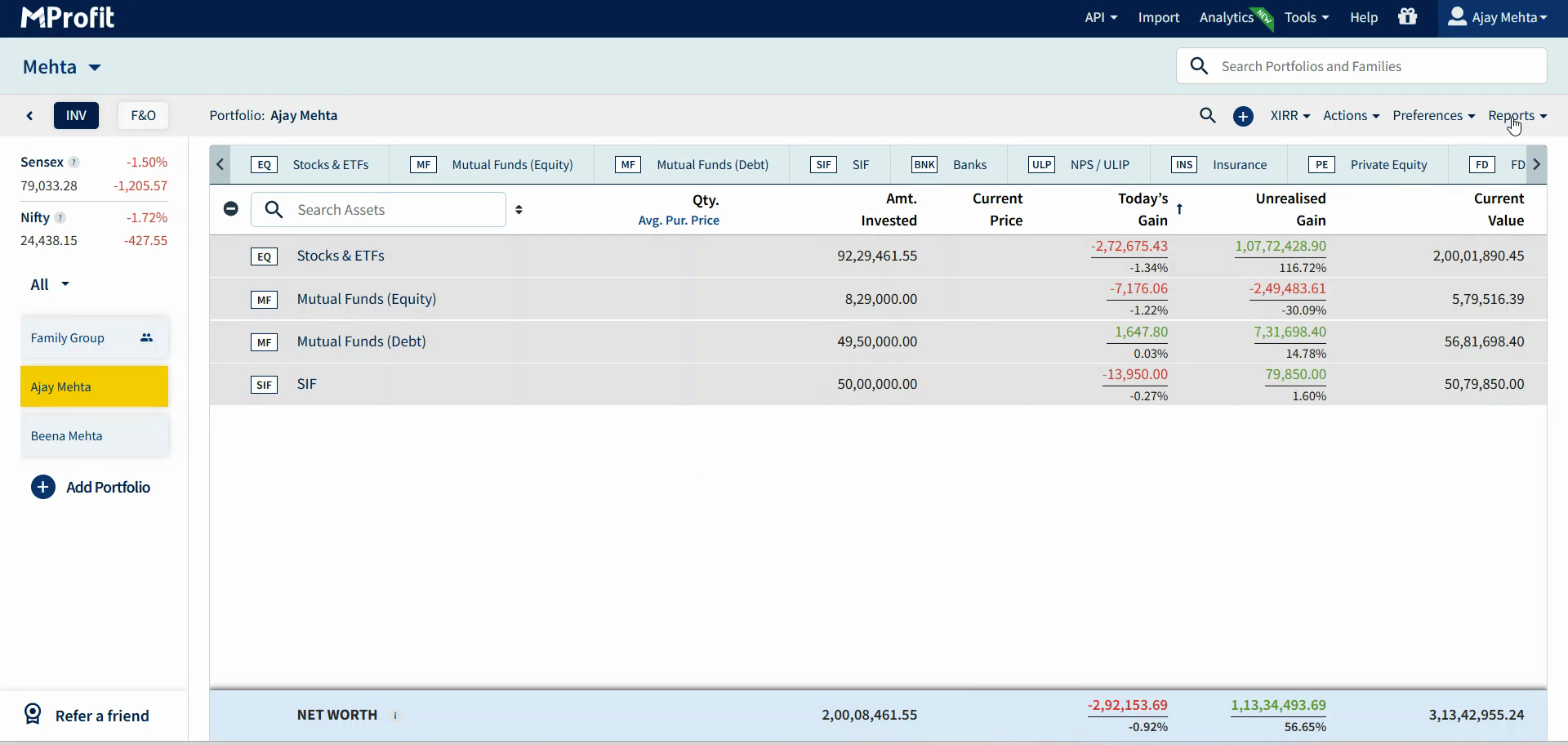Open the Refer a friend link

(x=87, y=716)
